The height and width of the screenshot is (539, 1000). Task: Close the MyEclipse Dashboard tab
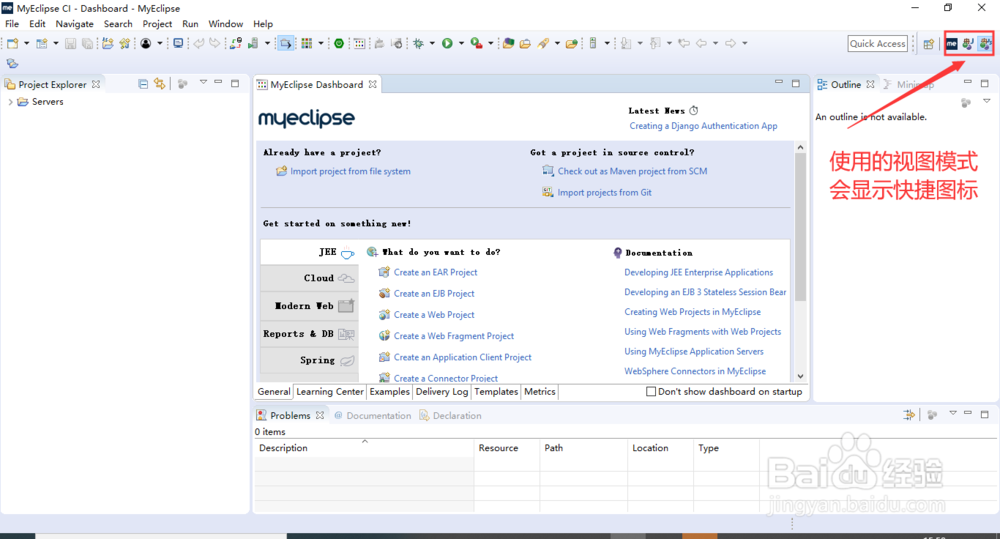tap(372, 84)
